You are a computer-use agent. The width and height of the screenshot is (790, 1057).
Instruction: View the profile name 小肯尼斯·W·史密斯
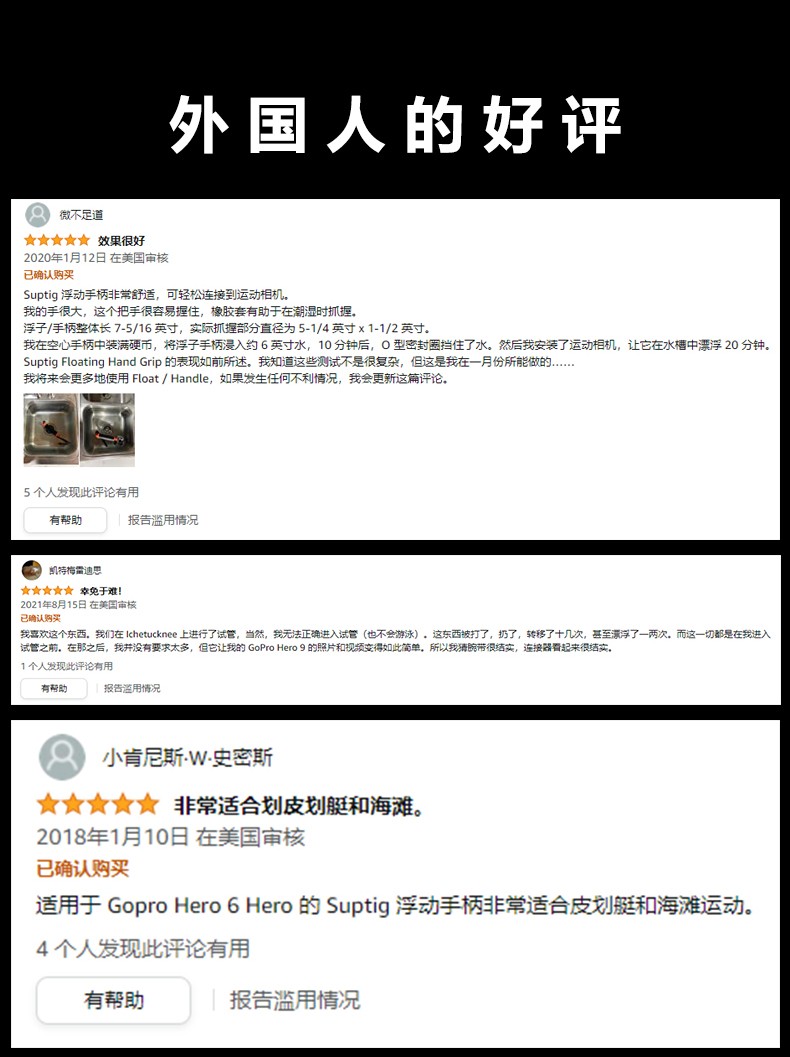click(x=187, y=758)
